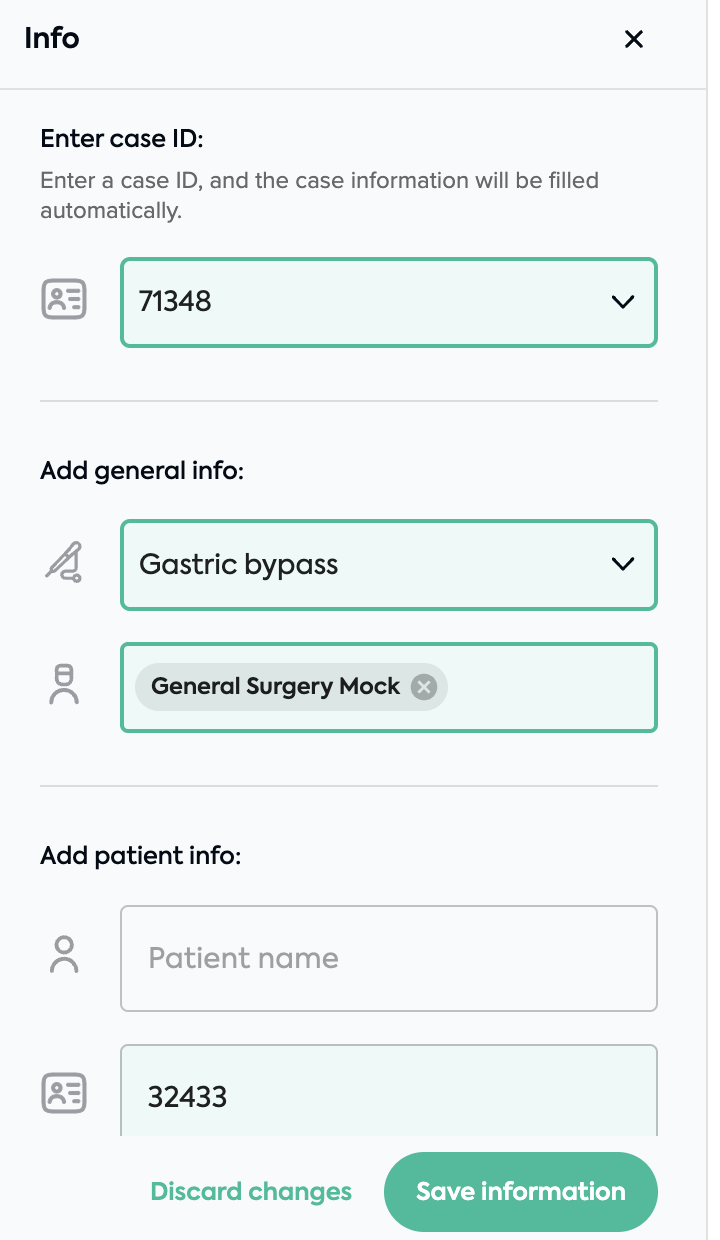720x1240 pixels.
Task: Focus the Patient name input field
Action: click(x=389, y=958)
